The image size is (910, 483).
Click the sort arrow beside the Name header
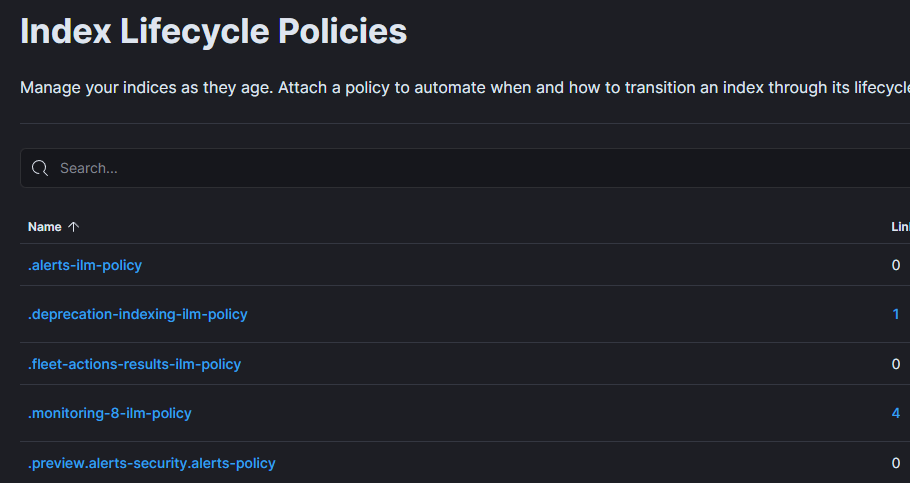pyautogui.click(x=73, y=227)
